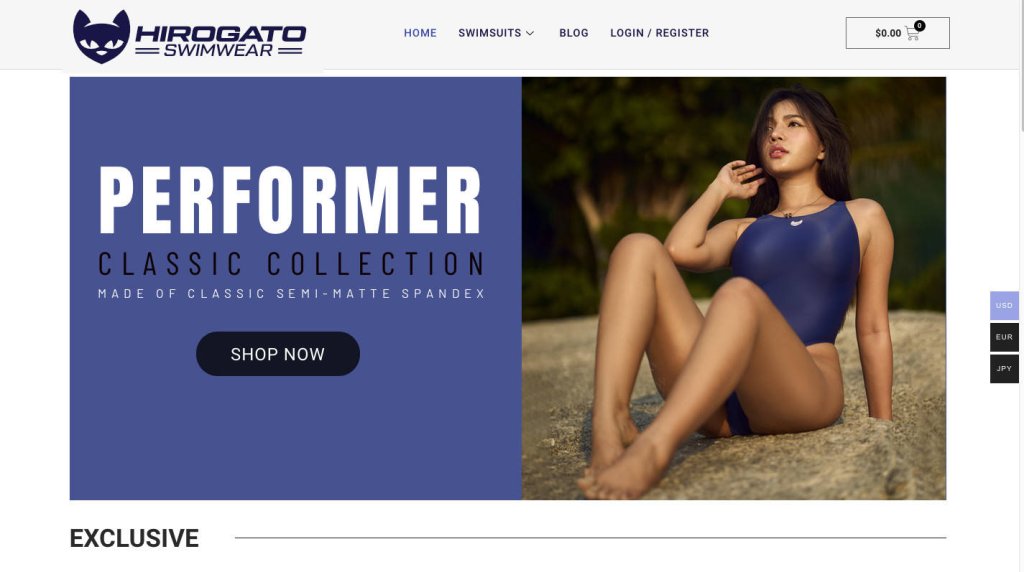Open the Login / Register page

coord(659,33)
